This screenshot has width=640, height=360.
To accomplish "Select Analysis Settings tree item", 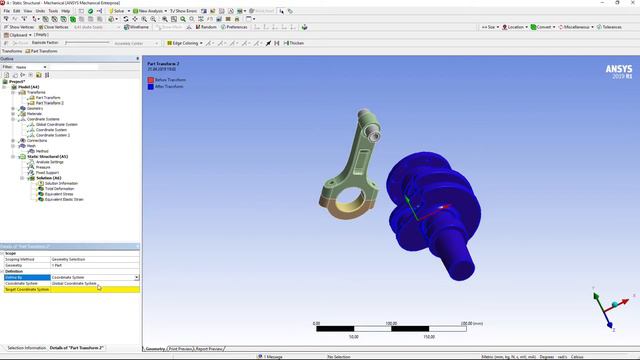I will tap(50, 162).
